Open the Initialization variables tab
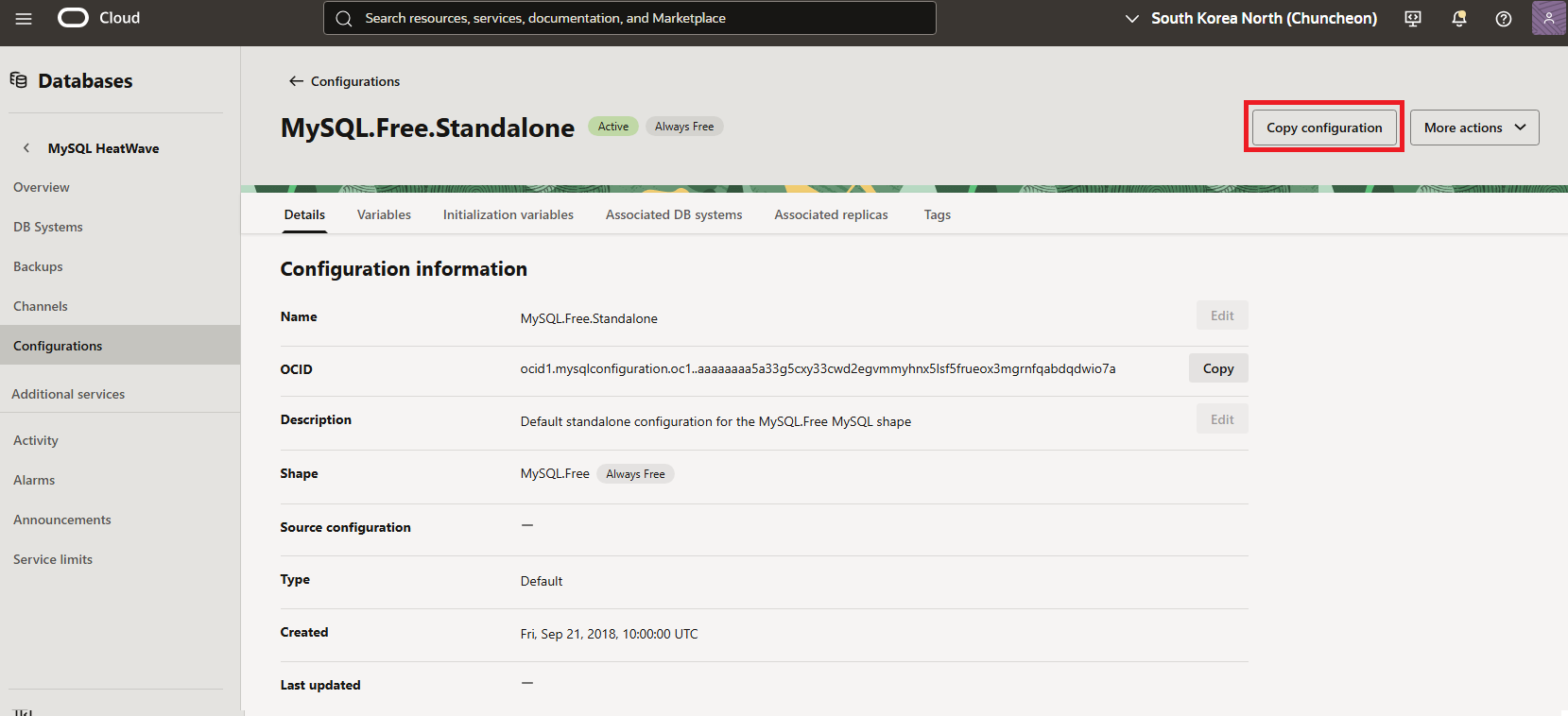 click(508, 214)
